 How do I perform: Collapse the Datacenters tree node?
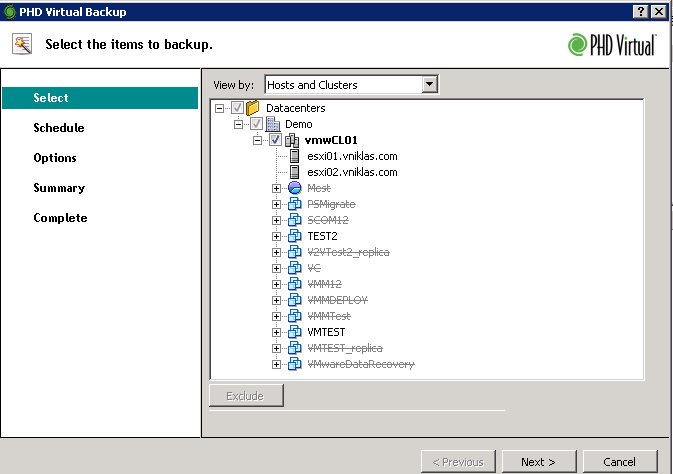coord(219,108)
